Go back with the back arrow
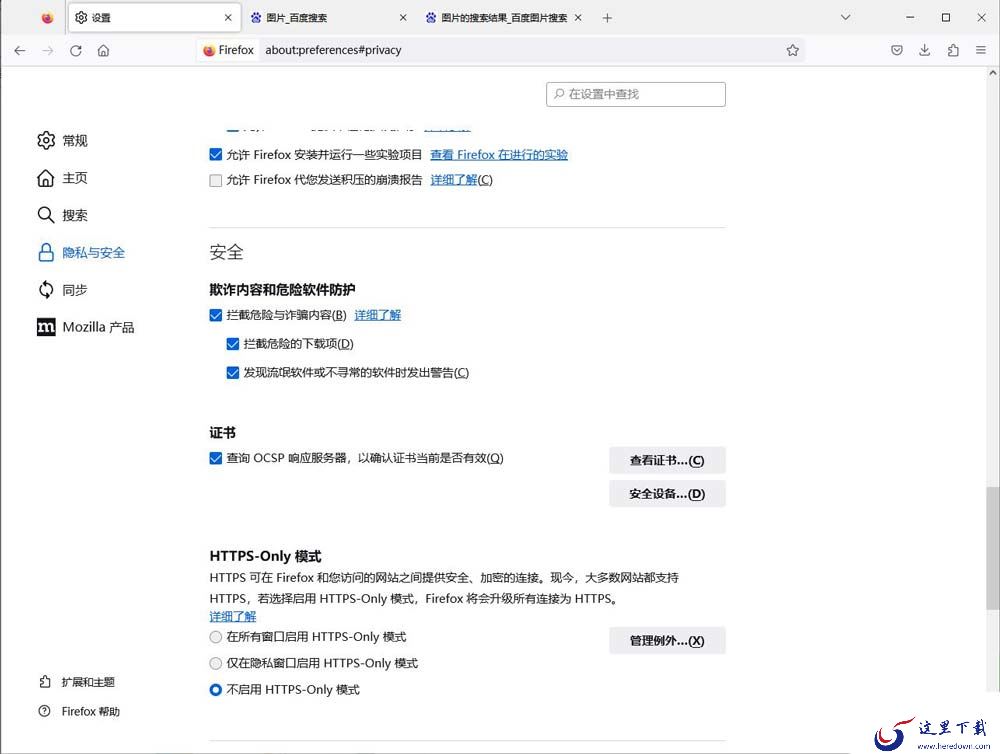 (x=20, y=50)
